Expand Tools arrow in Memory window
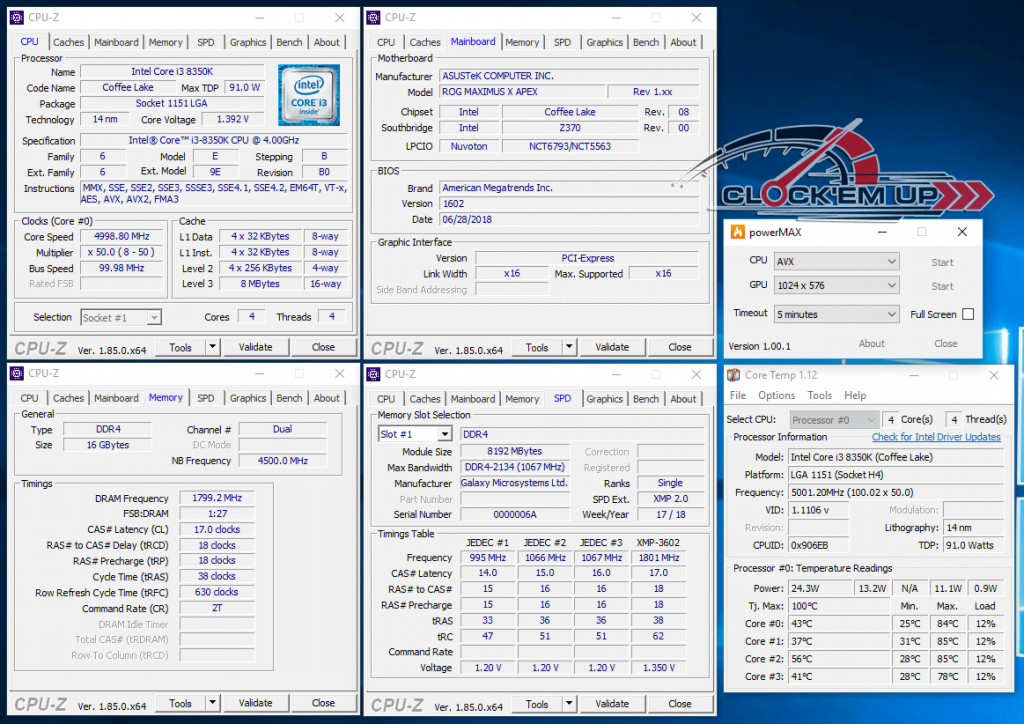This screenshot has height=724, width=1024. (x=212, y=703)
